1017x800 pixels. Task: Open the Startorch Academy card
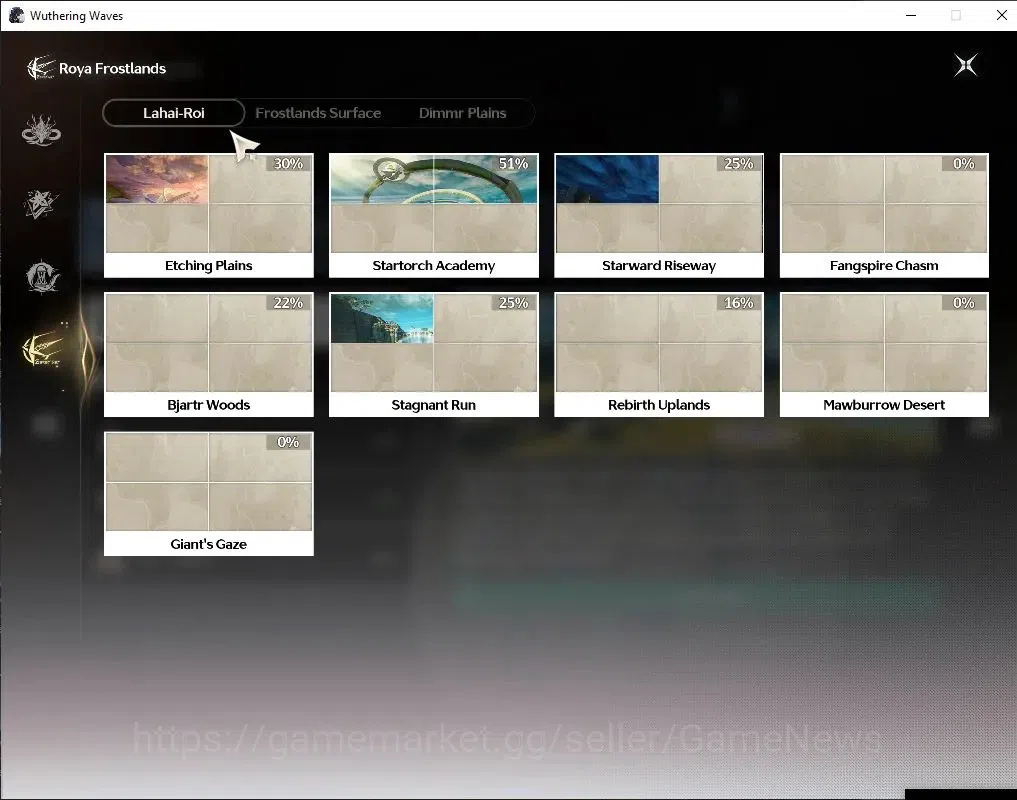[x=434, y=215]
